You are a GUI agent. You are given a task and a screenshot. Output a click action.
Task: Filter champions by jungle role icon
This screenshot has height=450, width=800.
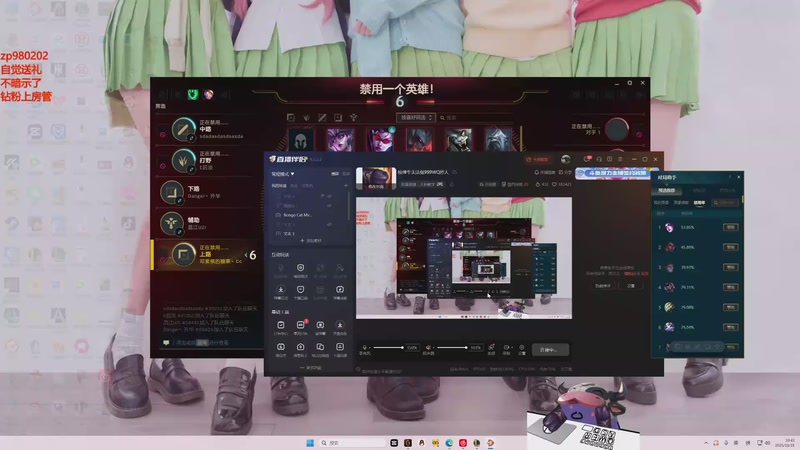(307, 117)
